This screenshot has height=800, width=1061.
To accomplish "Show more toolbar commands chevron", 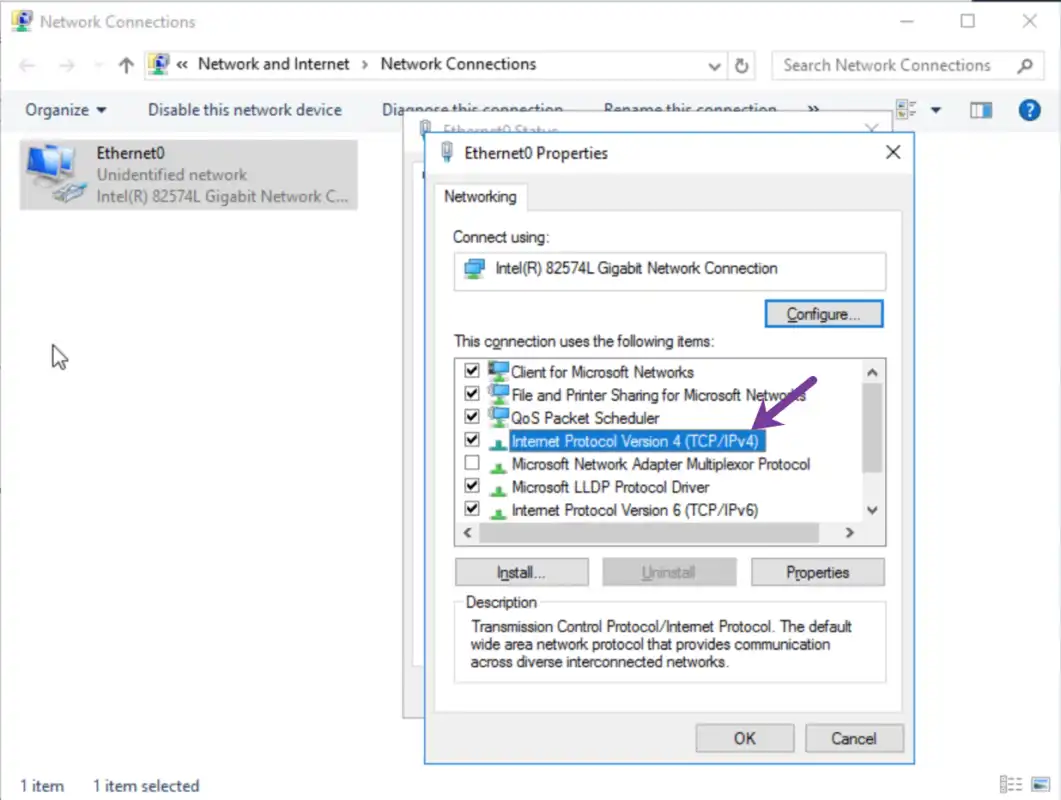I will point(813,109).
